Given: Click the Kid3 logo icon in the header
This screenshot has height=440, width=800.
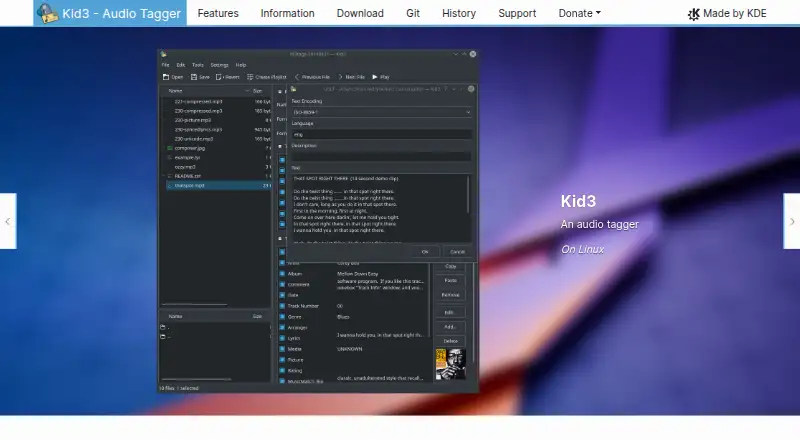Looking at the screenshot, I should (x=47, y=13).
